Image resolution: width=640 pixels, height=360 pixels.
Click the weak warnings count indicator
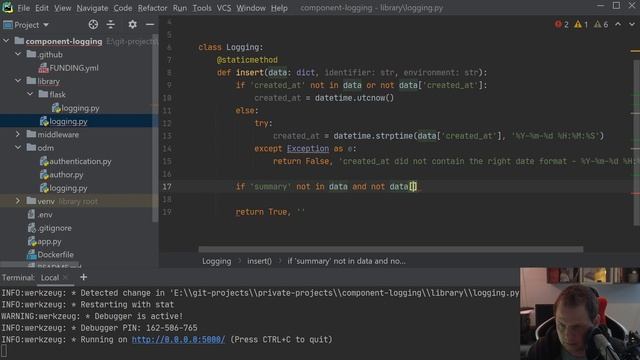click(601, 24)
